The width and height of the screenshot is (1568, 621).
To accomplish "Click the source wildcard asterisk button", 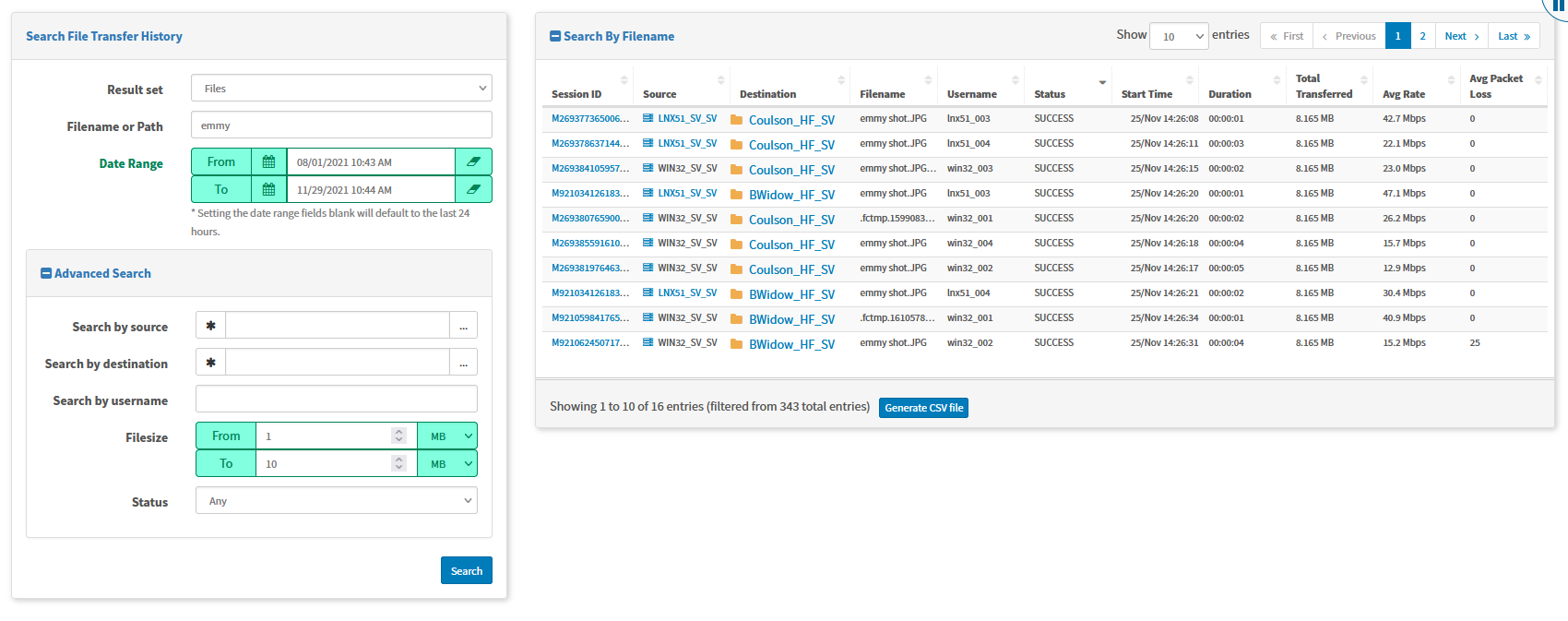I will click(210, 326).
